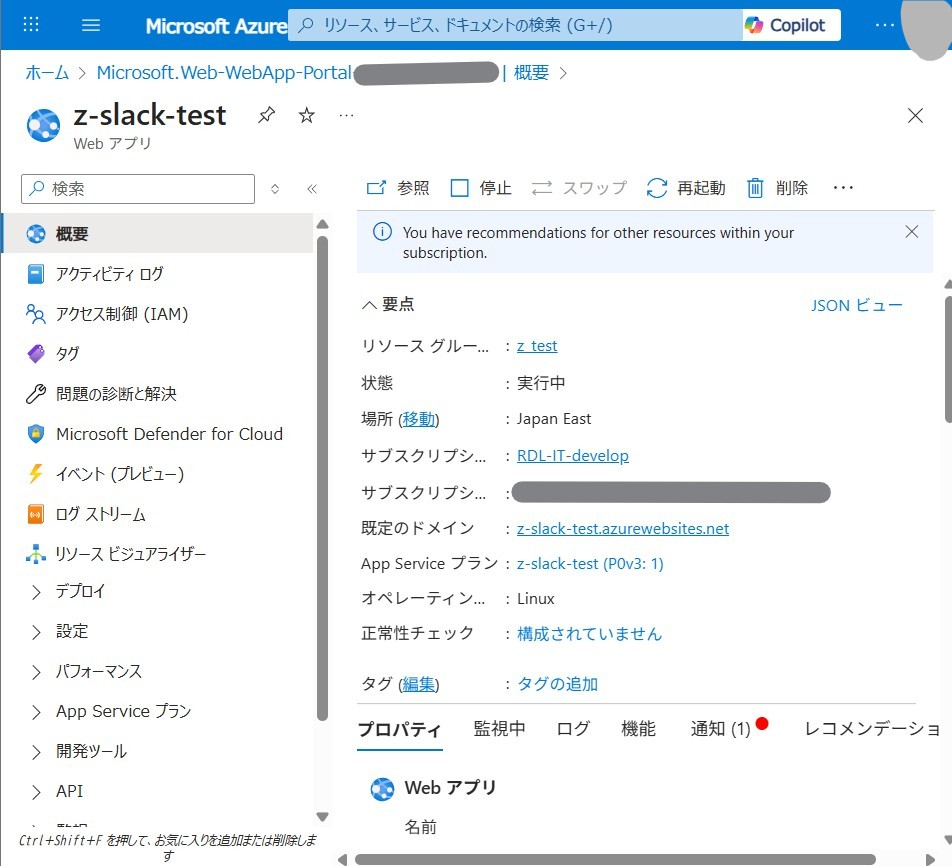
Task: Go to ホーム breadcrumb
Action: [x=47, y=73]
